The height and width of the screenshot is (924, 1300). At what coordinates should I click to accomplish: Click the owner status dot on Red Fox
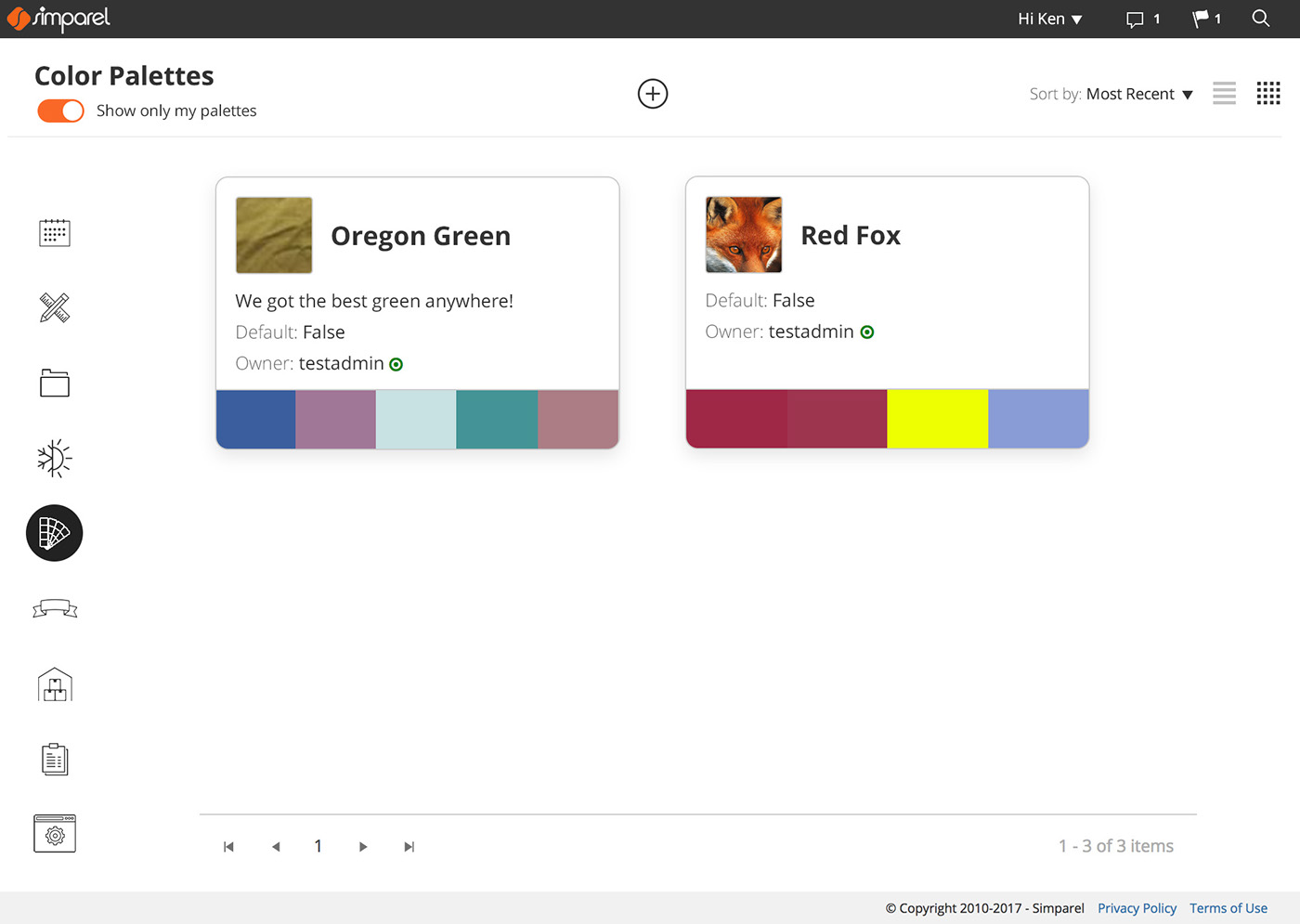point(867,332)
